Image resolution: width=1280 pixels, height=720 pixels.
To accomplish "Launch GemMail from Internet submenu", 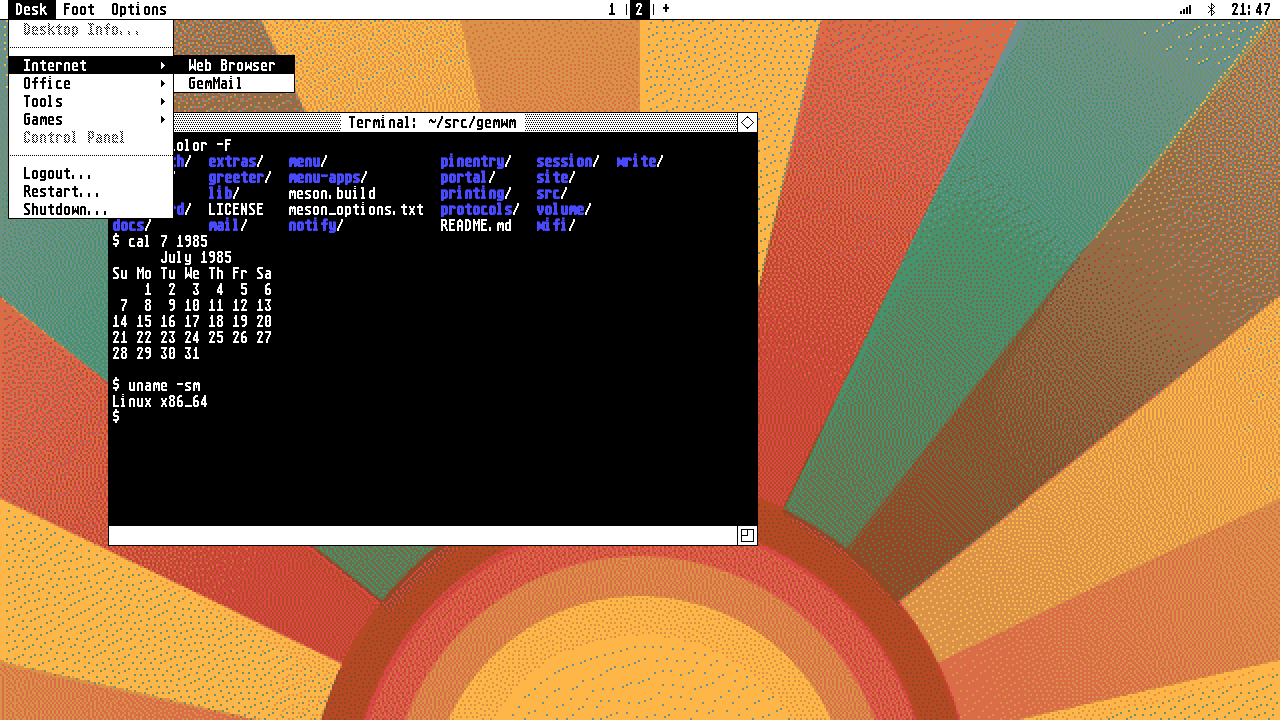I will [x=234, y=83].
